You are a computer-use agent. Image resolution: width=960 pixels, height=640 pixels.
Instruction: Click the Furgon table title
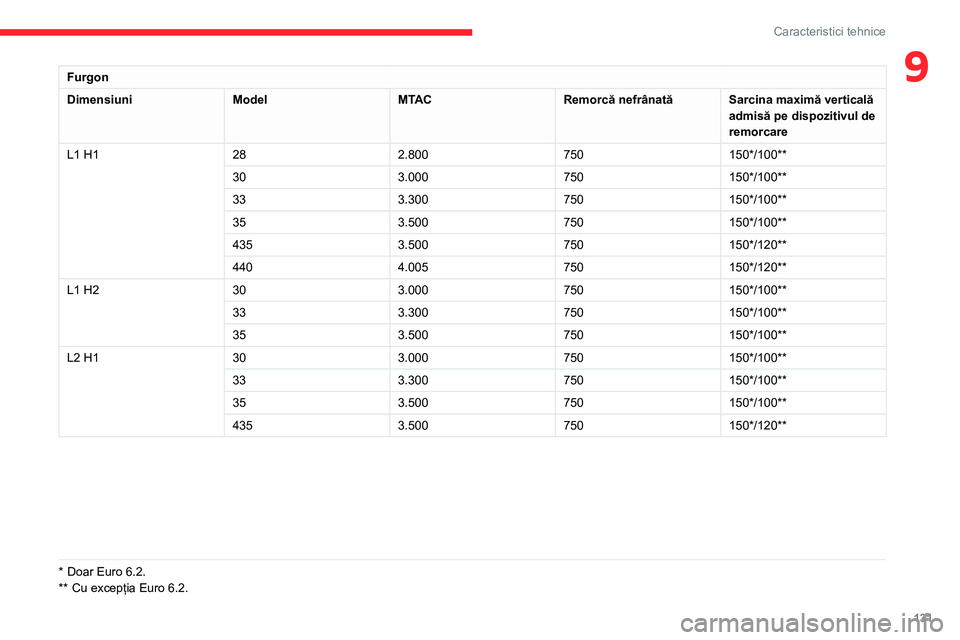pyautogui.click(x=88, y=77)
